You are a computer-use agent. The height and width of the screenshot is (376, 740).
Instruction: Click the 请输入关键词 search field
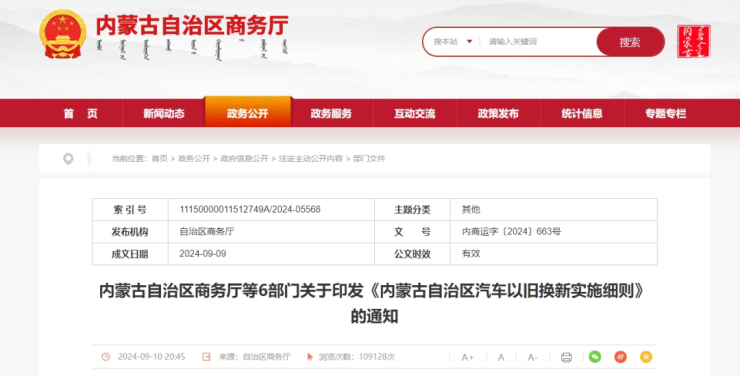tap(539, 42)
